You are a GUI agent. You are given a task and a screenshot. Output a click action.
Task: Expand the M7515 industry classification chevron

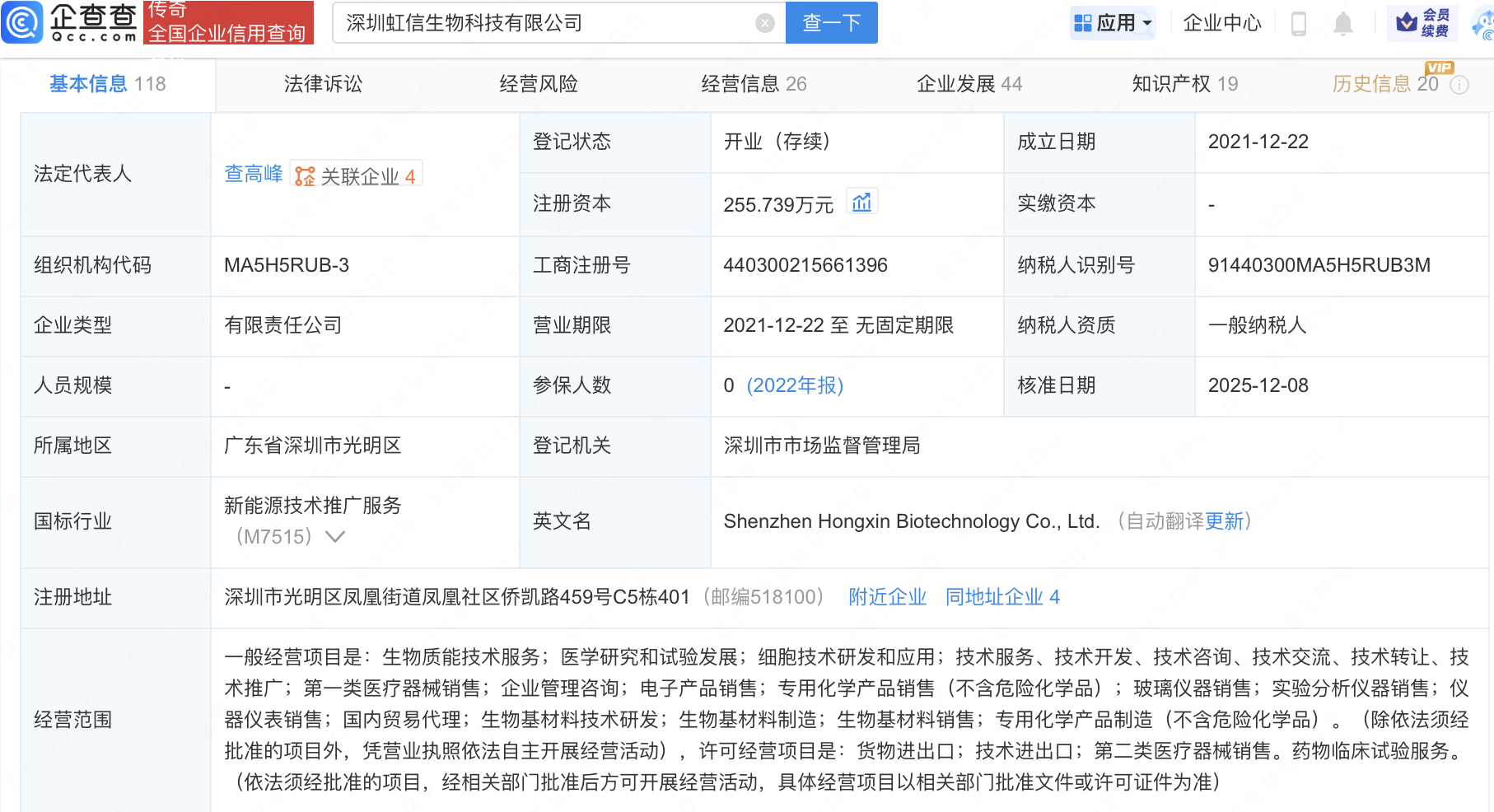335,536
